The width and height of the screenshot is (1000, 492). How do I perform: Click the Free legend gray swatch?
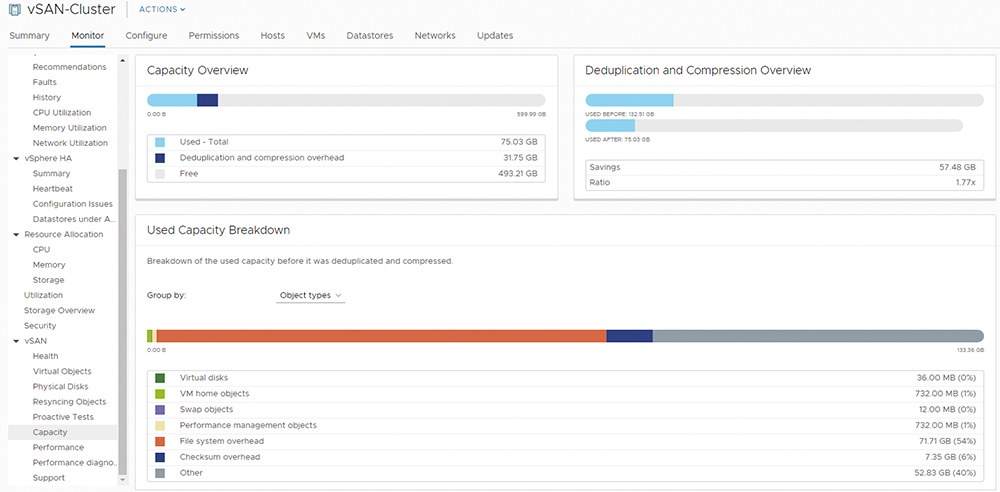coord(160,174)
